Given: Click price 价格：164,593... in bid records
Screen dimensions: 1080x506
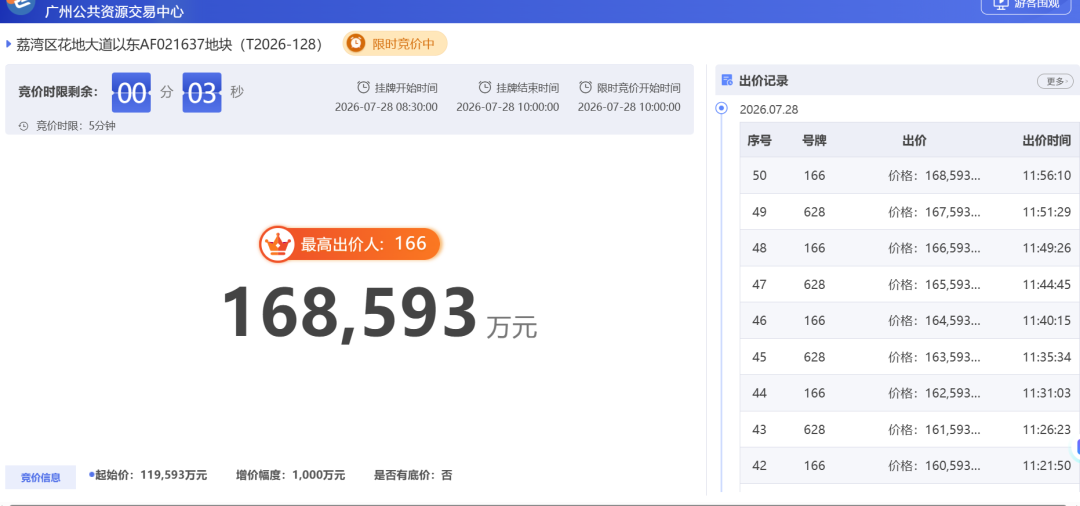Looking at the screenshot, I should [934, 321].
